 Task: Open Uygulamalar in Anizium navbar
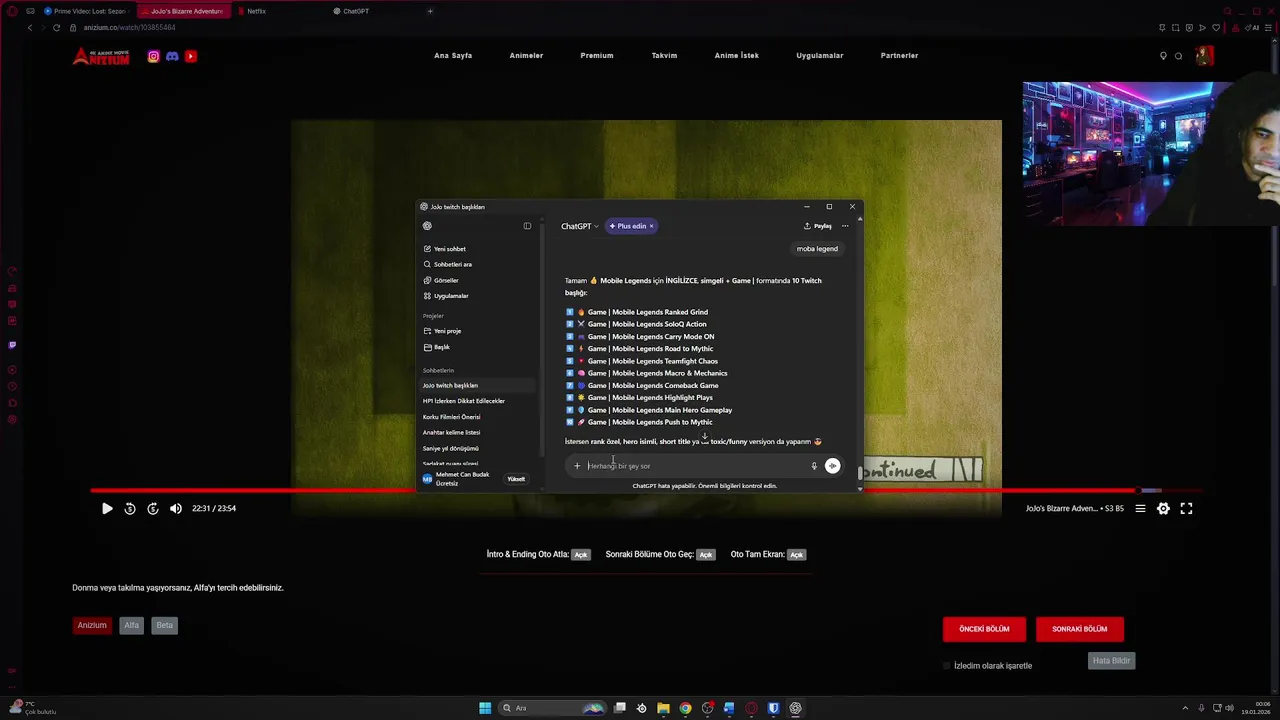820,56
